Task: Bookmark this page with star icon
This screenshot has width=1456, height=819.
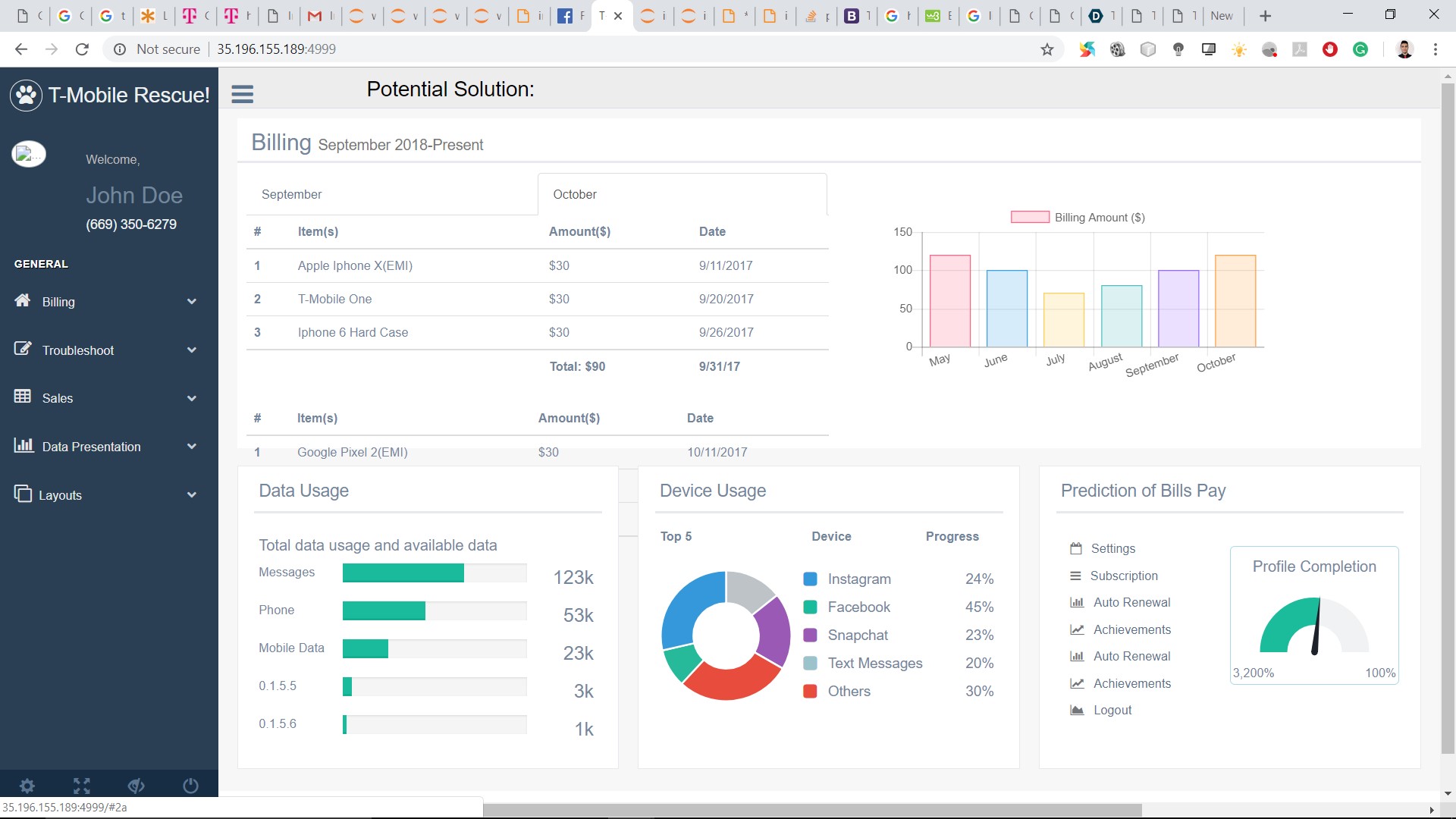Action: pyautogui.click(x=1046, y=49)
